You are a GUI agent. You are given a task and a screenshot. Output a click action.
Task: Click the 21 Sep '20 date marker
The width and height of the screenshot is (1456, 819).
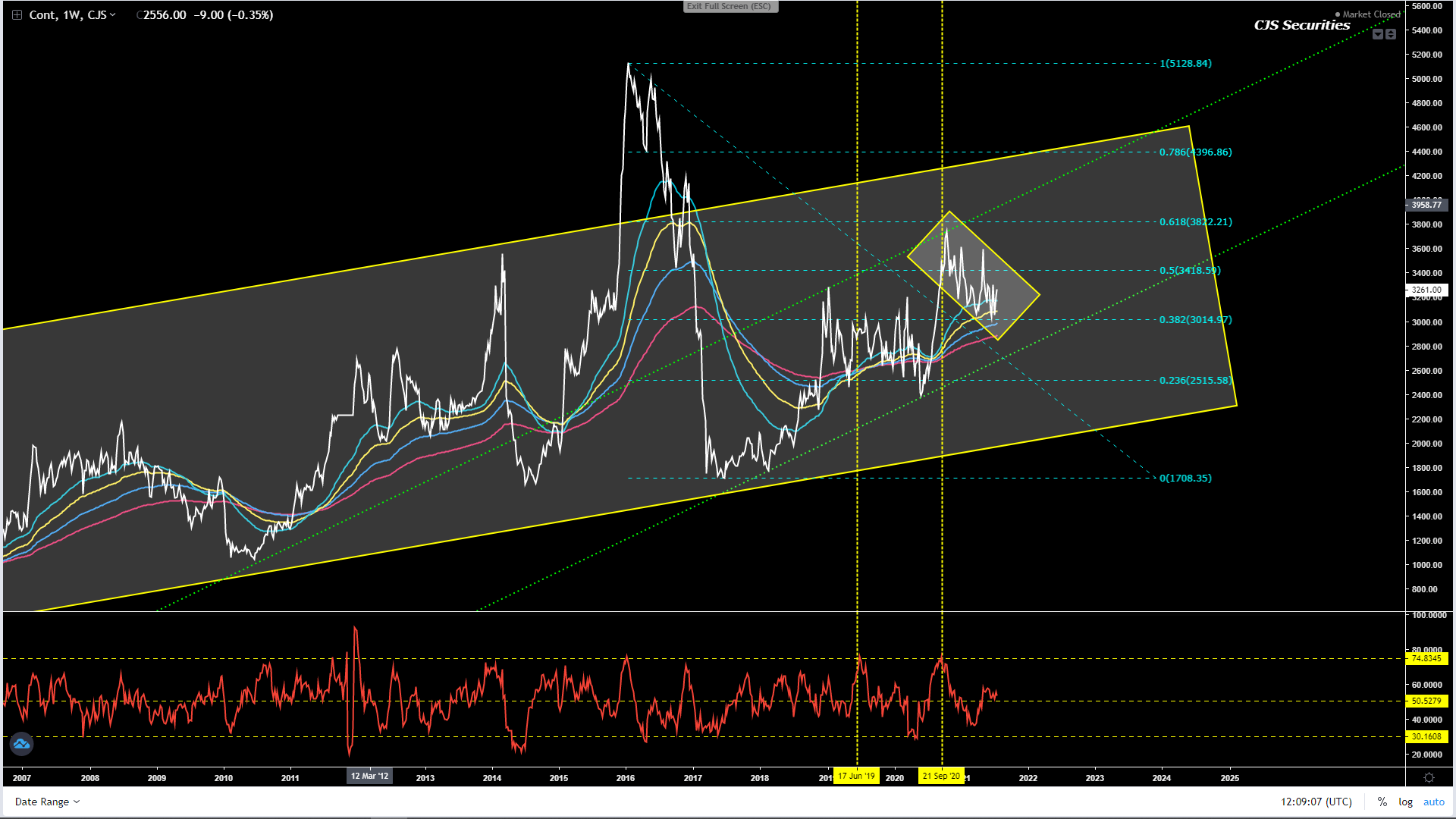click(941, 776)
